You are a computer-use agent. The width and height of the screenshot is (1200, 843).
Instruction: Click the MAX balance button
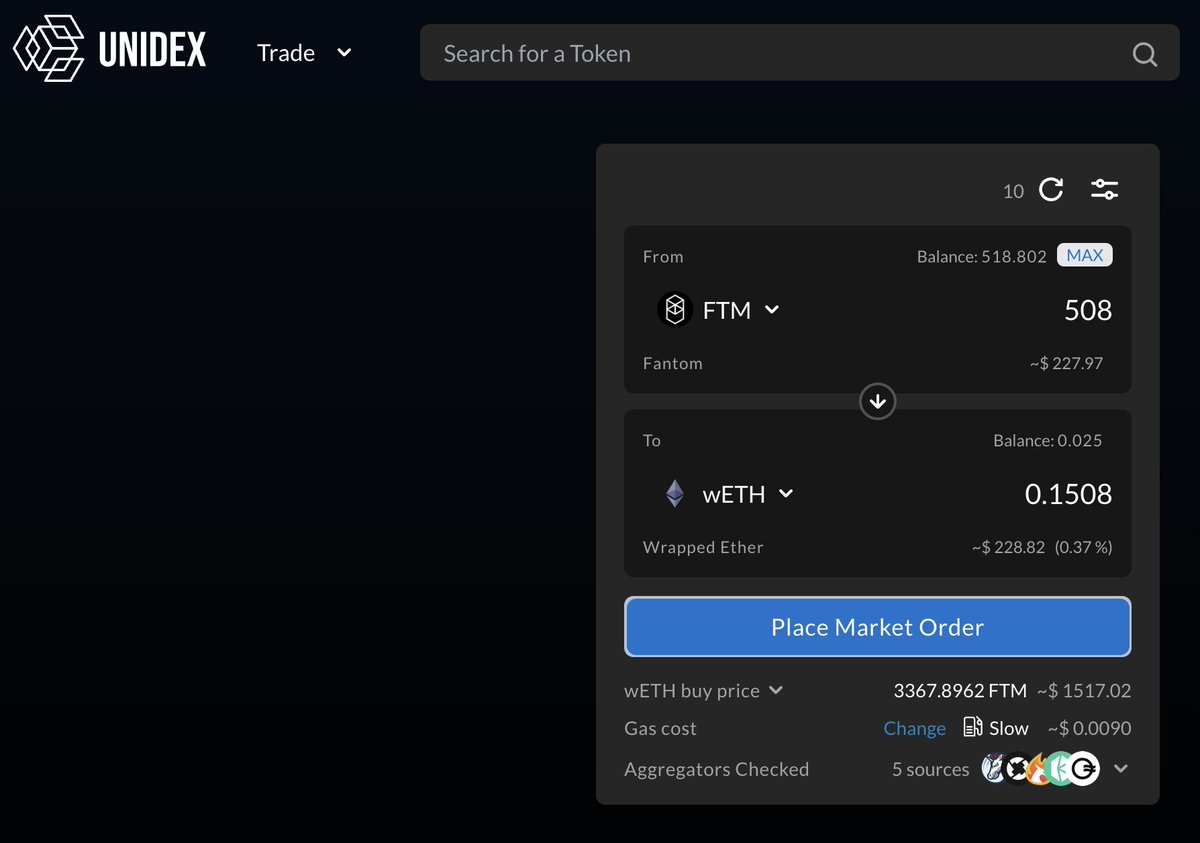pyautogui.click(x=1085, y=255)
